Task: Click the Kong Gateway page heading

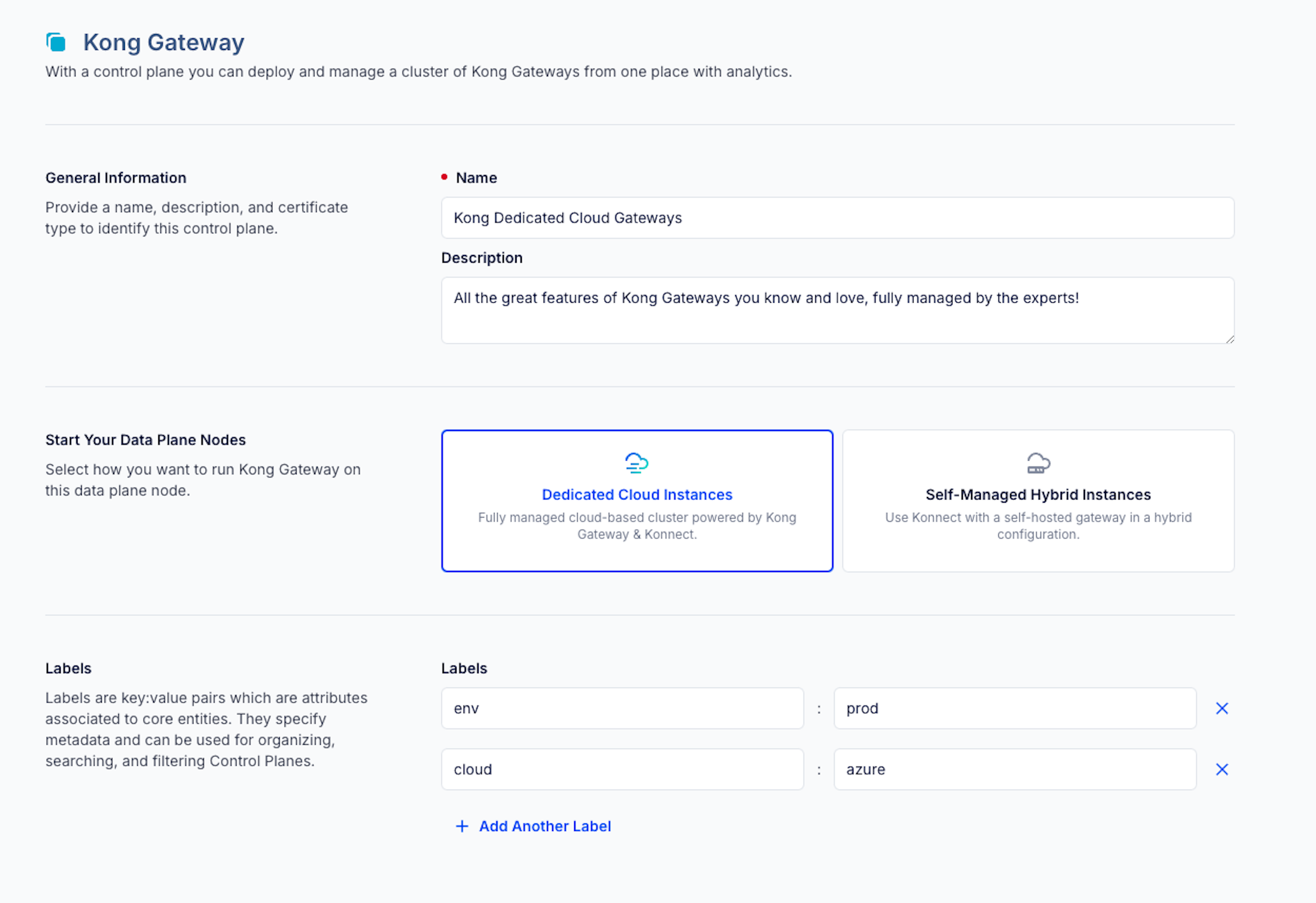Action: point(163,43)
